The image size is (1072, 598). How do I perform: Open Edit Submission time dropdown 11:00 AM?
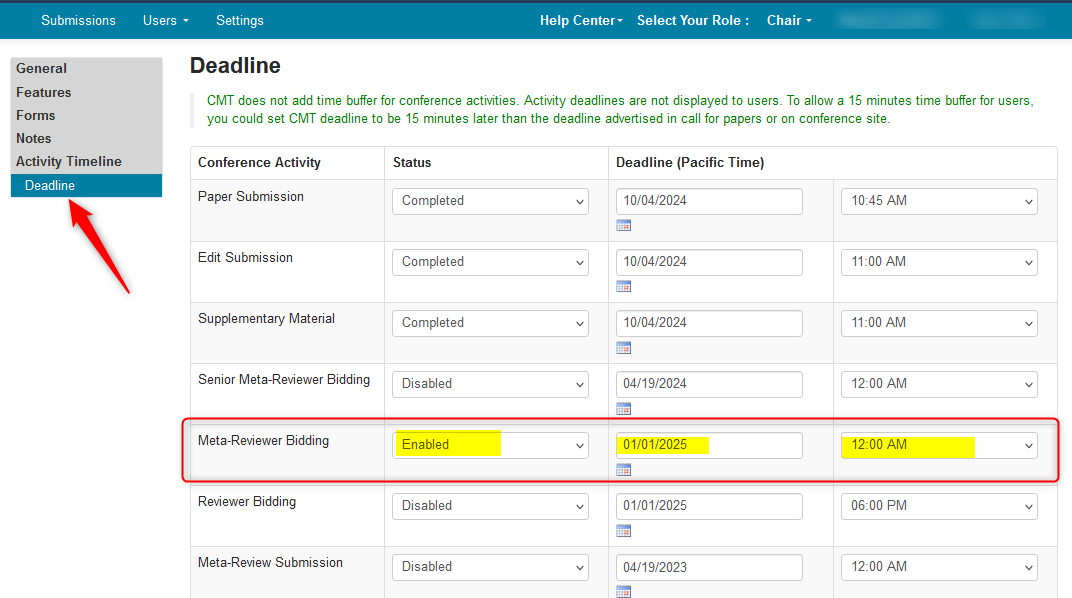[939, 262]
